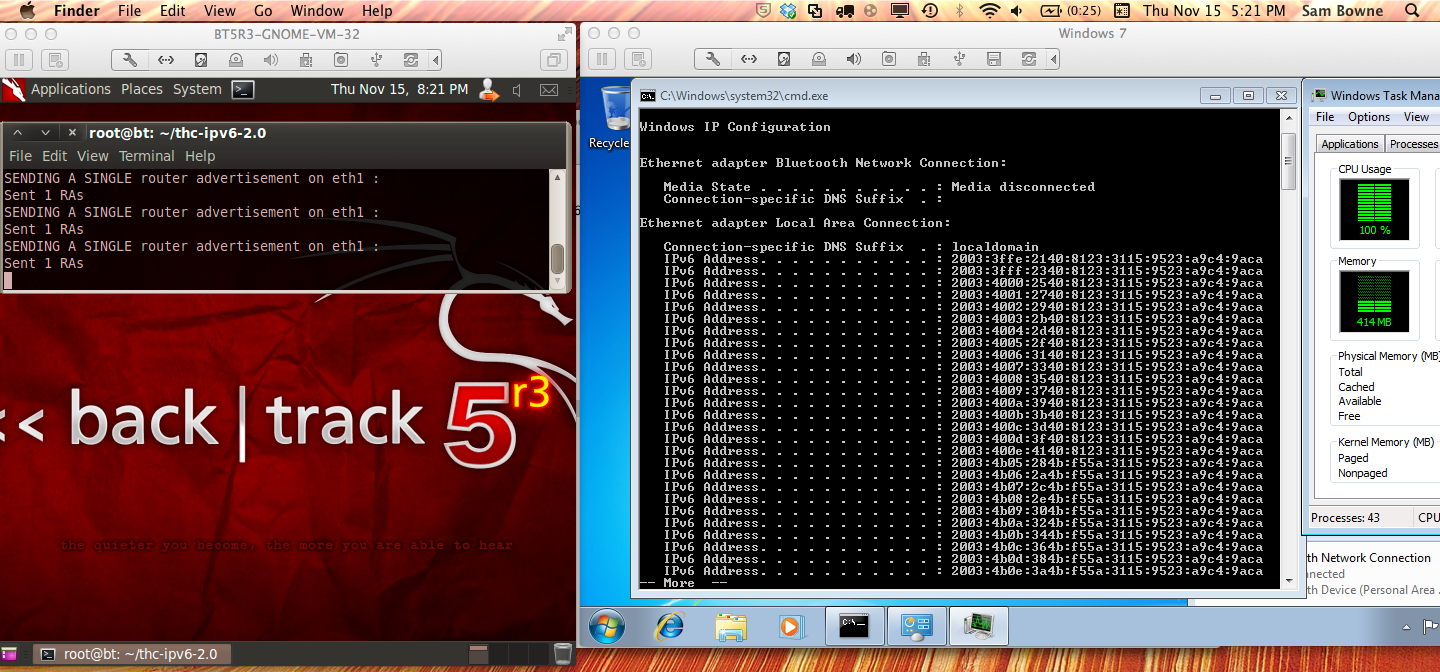The image size is (1440, 672).
Task: Open Windows Start menu
Action: point(606,626)
